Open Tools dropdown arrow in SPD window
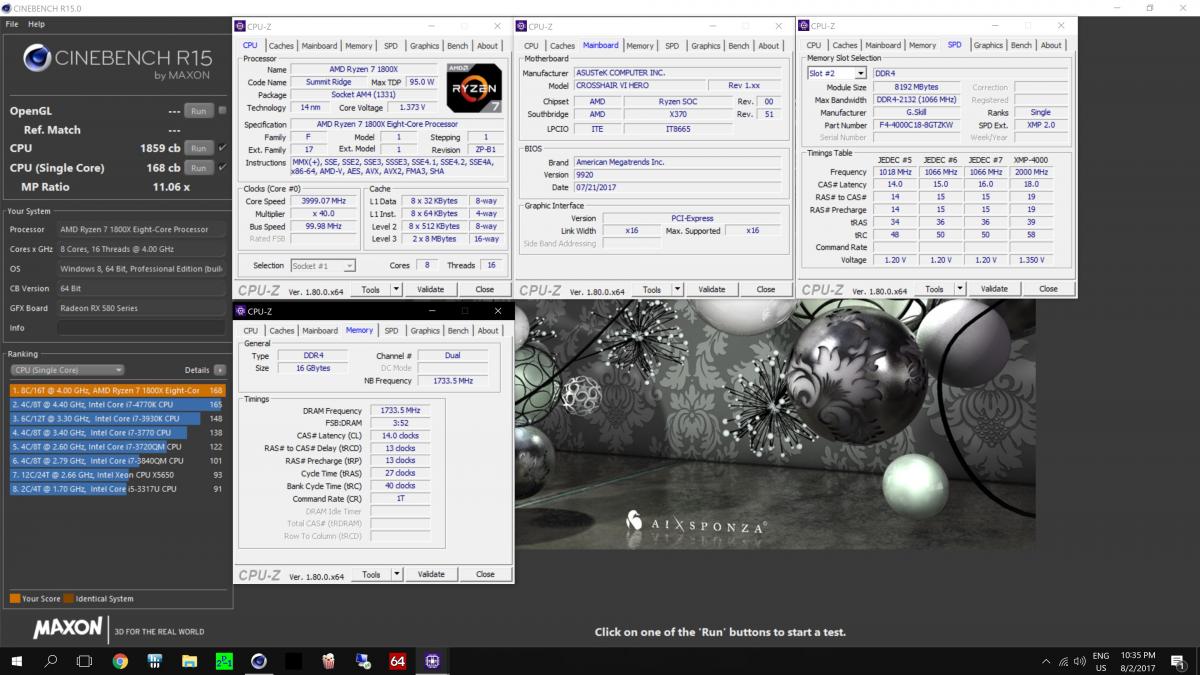 (960, 289)
